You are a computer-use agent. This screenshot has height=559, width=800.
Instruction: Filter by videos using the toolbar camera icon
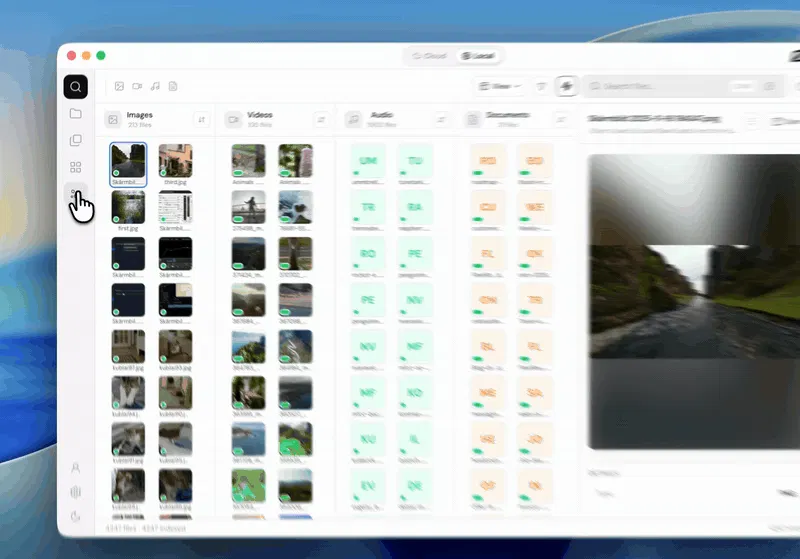click(137, 86)
